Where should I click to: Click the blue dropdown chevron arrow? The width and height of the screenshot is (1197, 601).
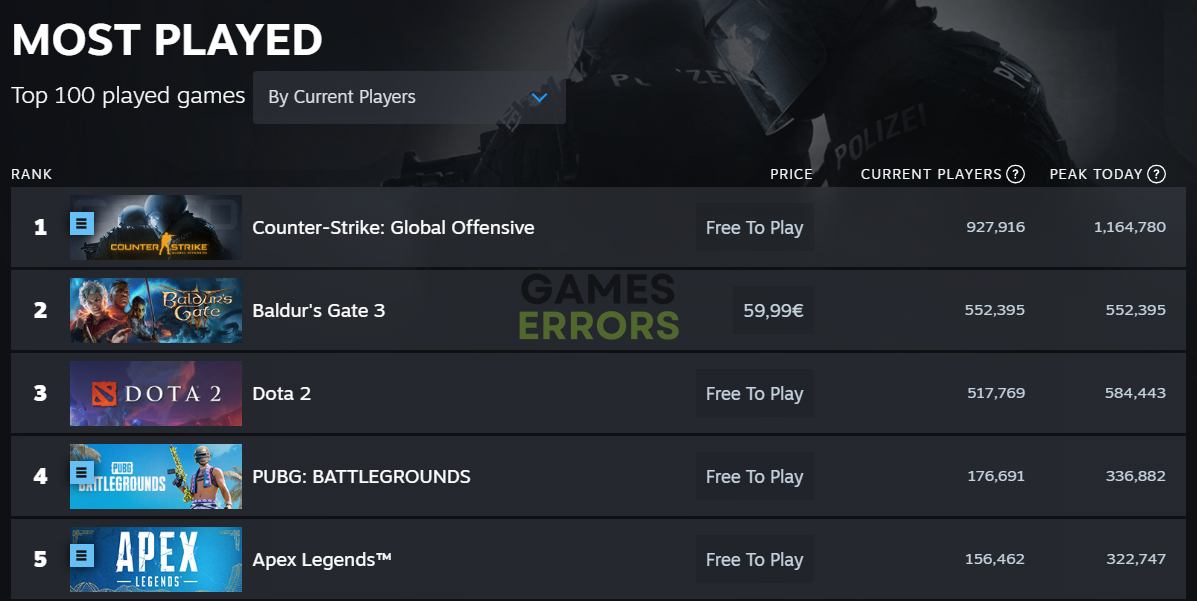[x=540, y=98]
